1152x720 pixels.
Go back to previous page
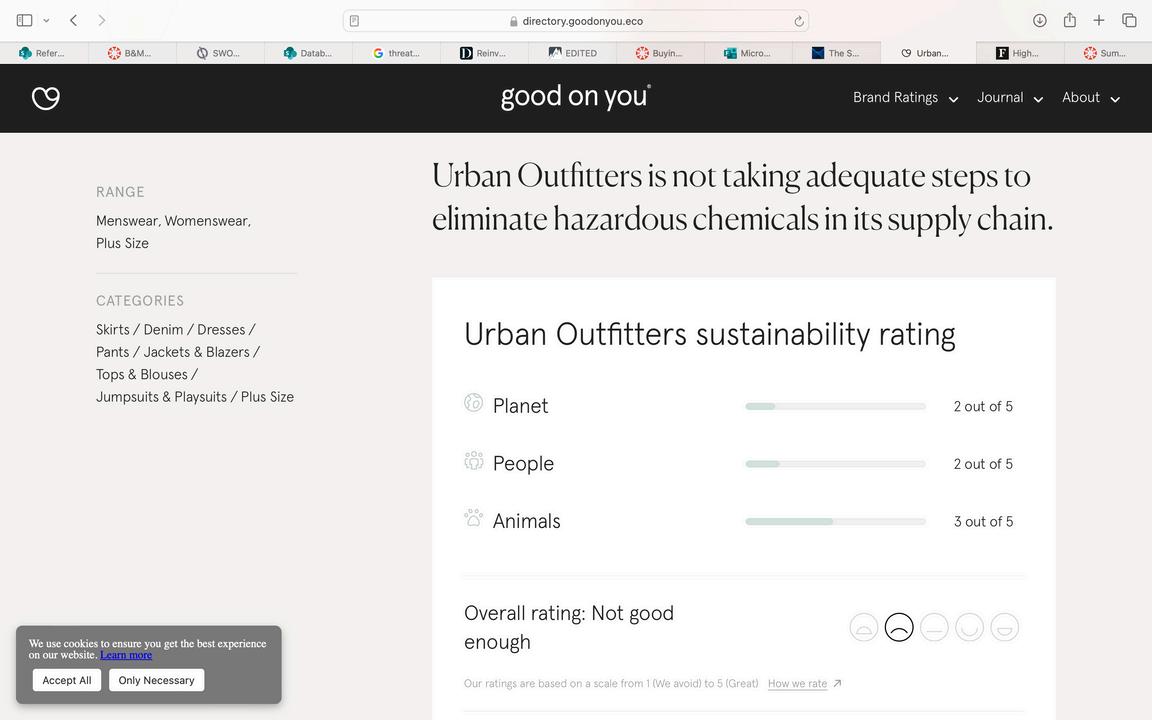coord(73,21)
